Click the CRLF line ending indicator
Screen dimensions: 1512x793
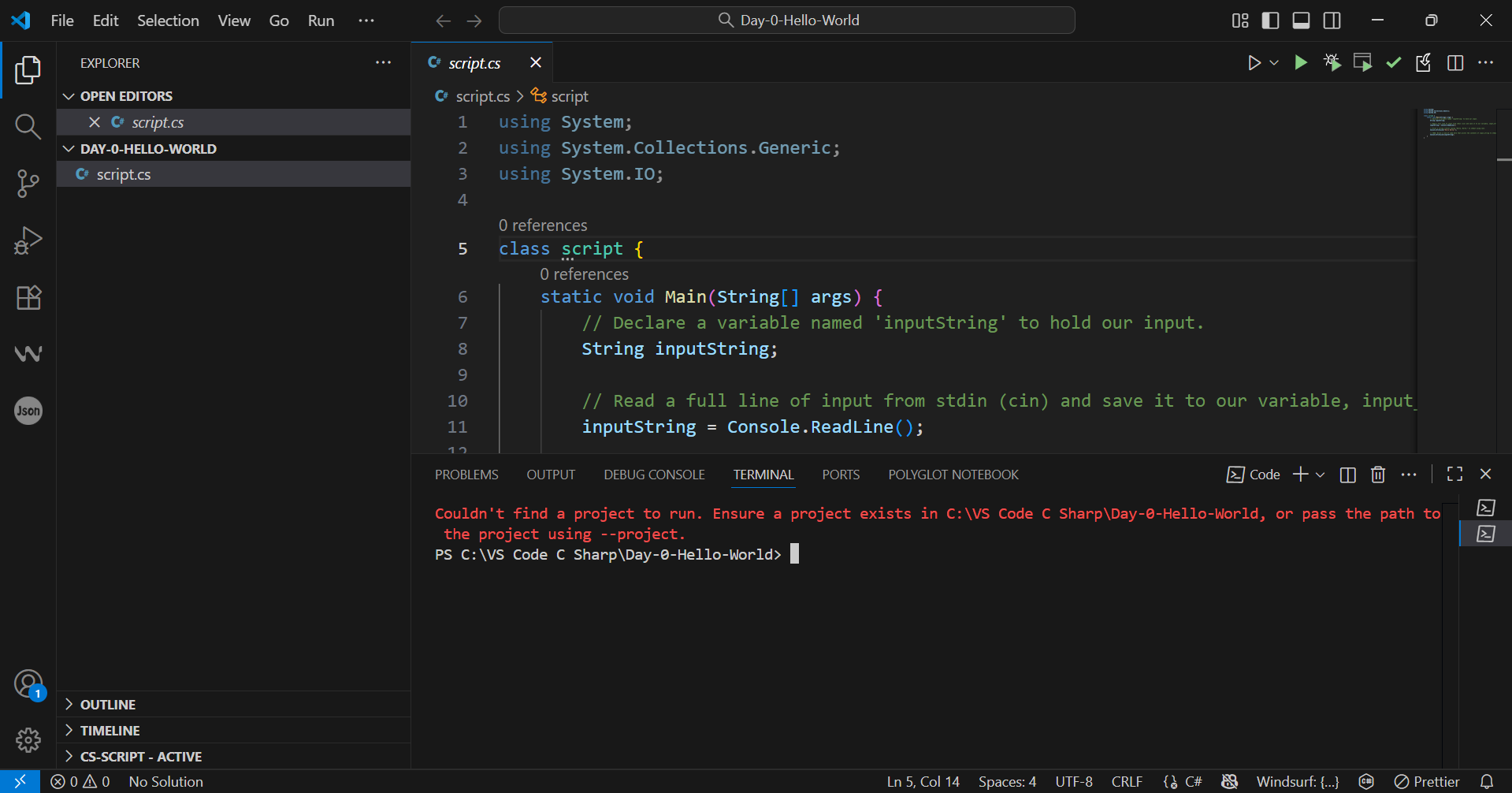[x=1127, y=782]
